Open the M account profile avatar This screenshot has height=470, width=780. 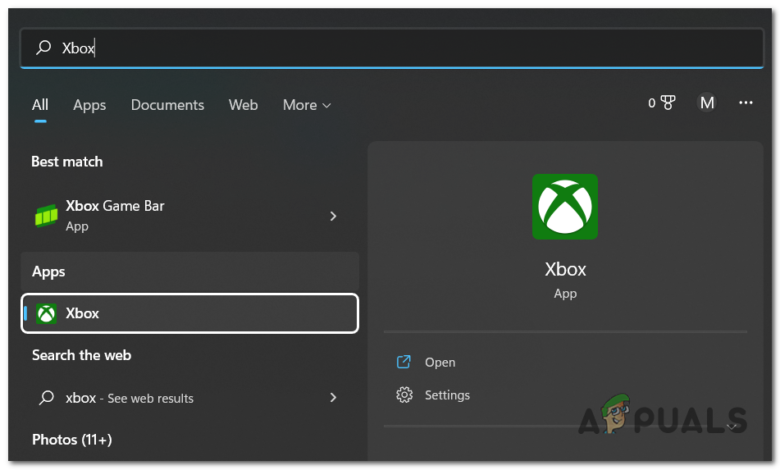click(x=706, y=103)
